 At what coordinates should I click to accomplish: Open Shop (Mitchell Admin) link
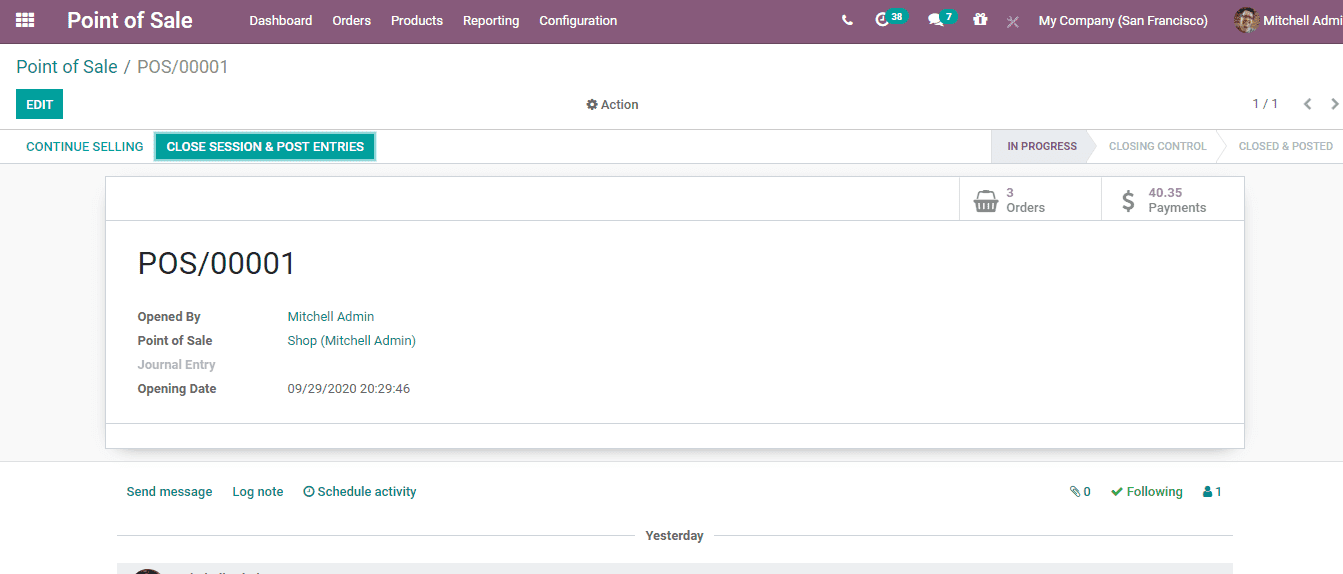pyautogui.click(x=352, y=341)
